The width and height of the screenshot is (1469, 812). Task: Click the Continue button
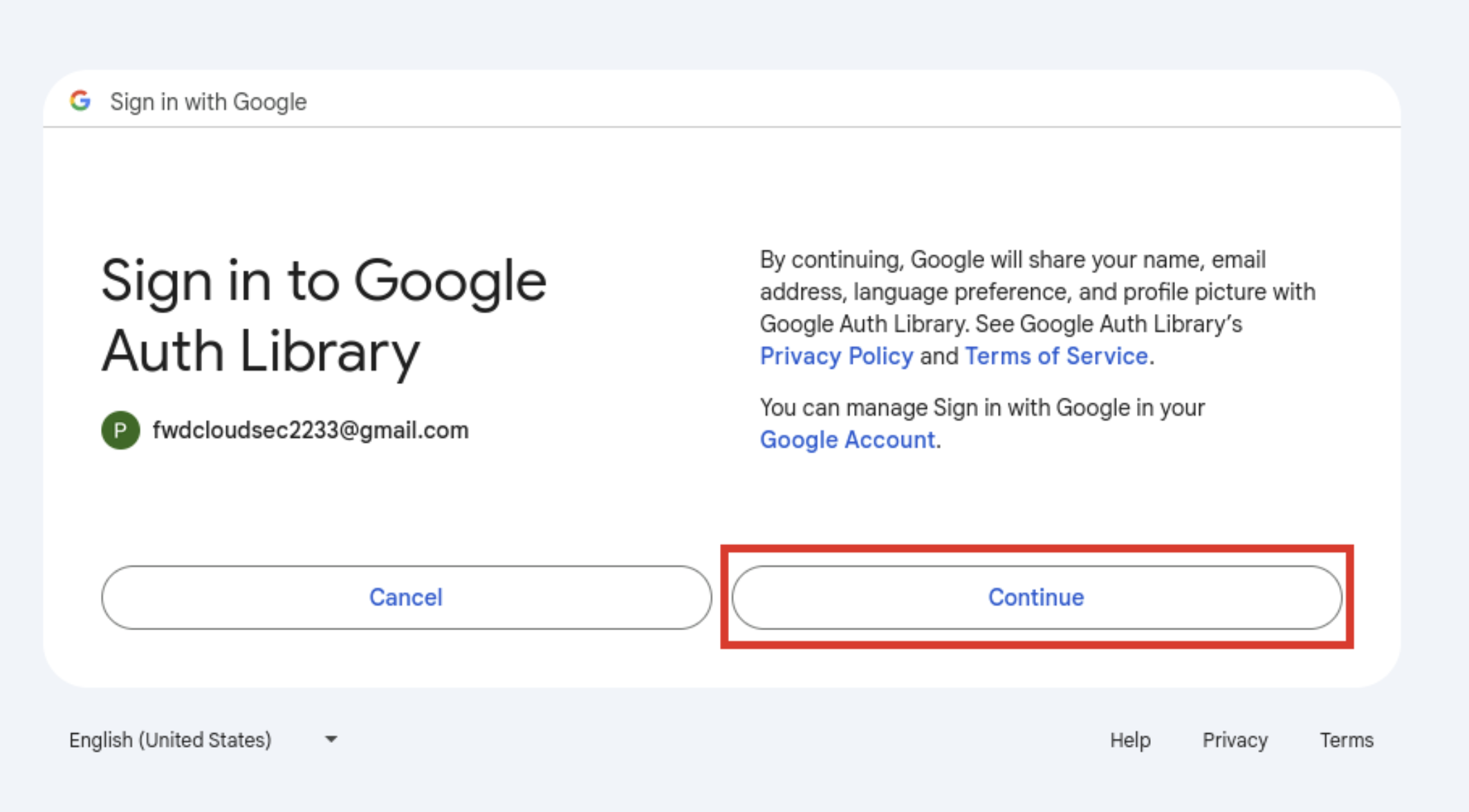click(x=1036, y=597)
